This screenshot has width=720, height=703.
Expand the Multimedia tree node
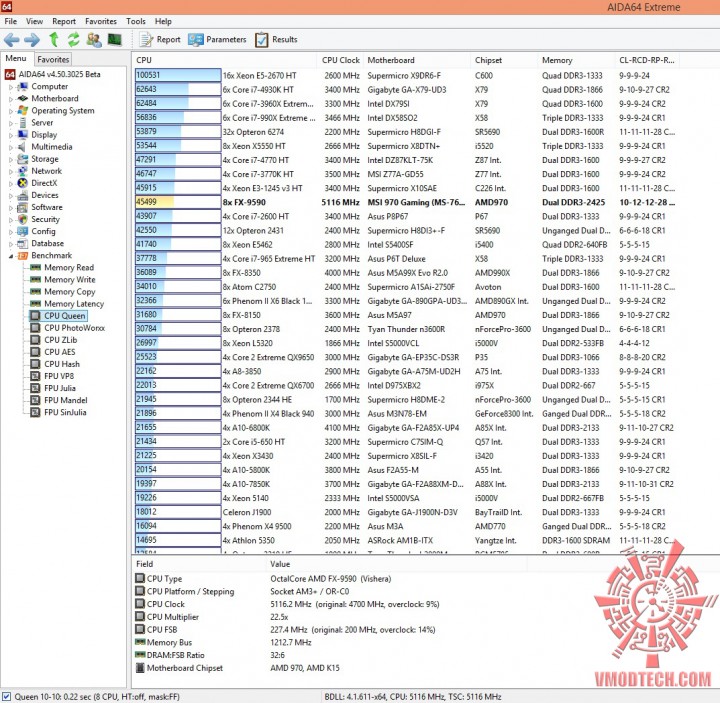click(11, 147)
